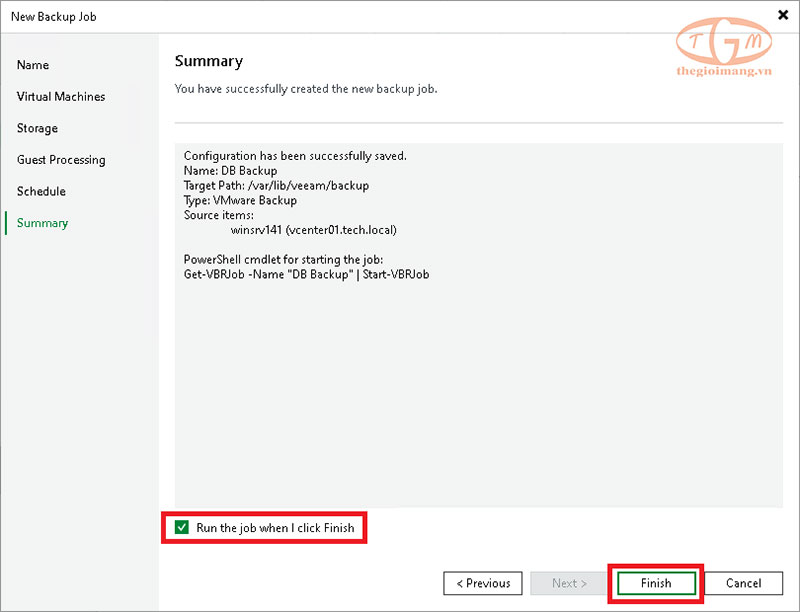Cancel the New Backup Job wizard
800x612 pixels.
tap(743, 583)
